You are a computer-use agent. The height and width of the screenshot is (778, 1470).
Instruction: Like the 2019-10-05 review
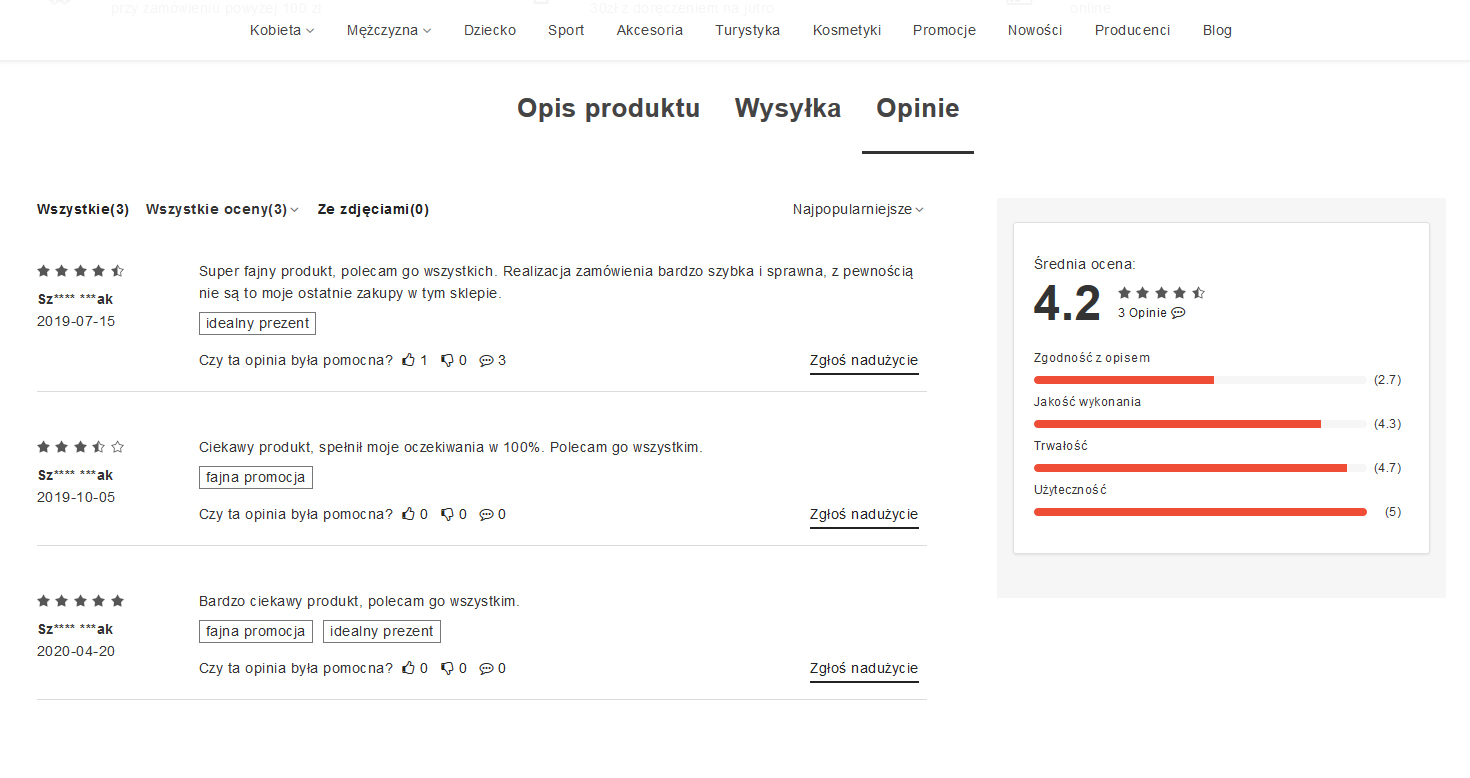point(409,514)
